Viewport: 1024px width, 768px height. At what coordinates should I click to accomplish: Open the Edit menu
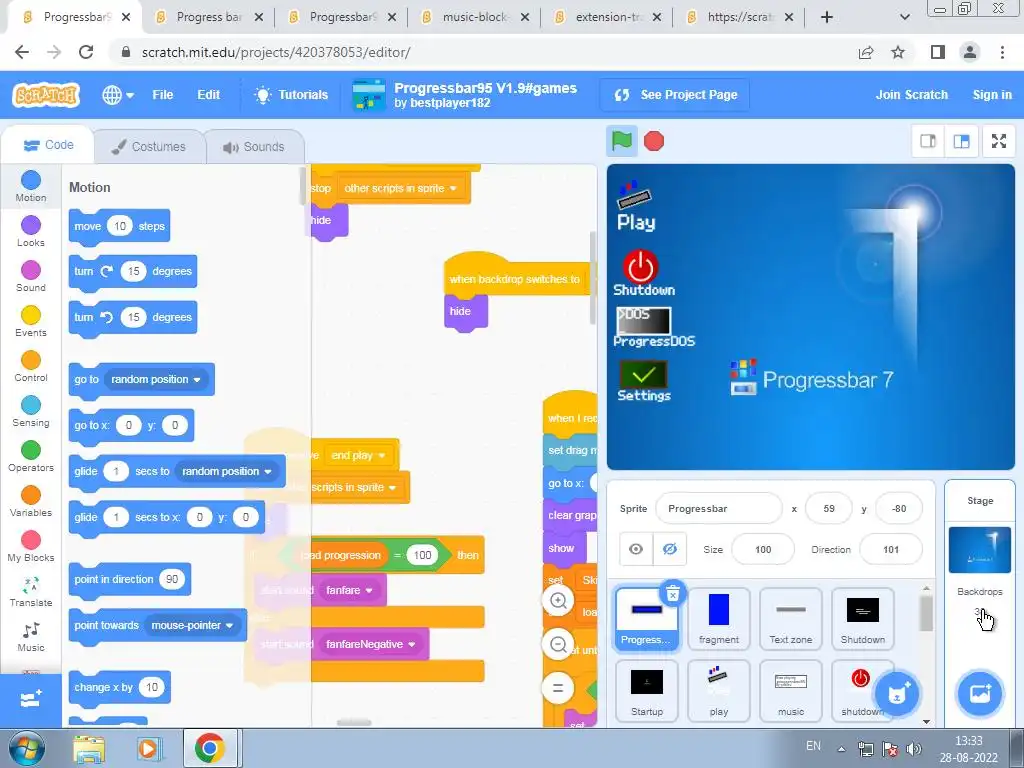coord(208,95)
